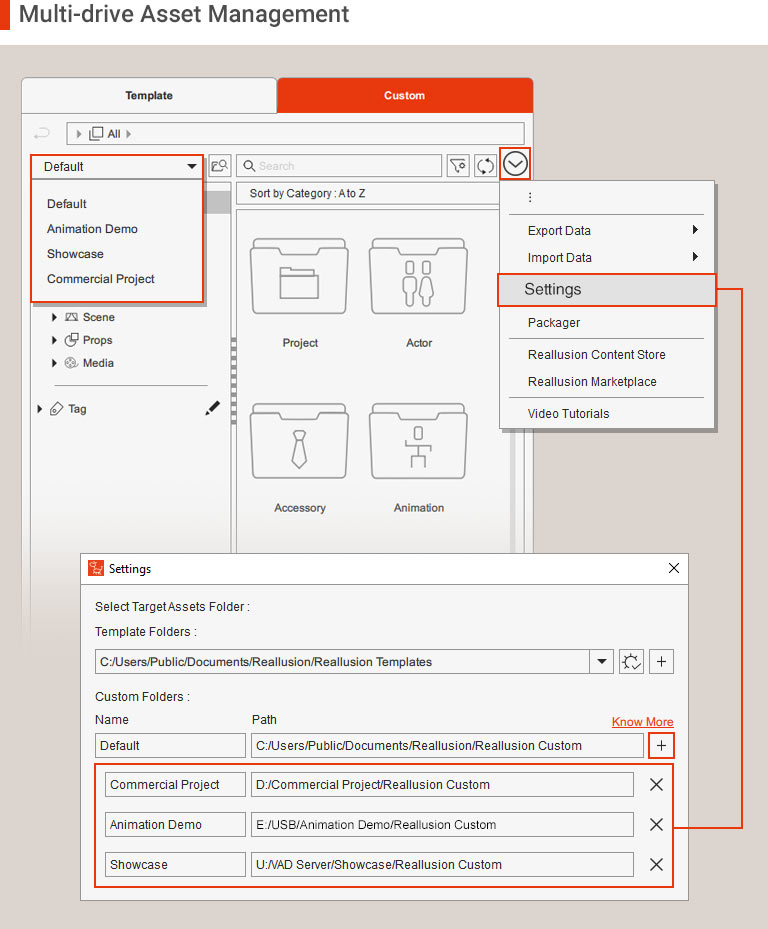Click the plus icon to add custom folder

(661, 745)
